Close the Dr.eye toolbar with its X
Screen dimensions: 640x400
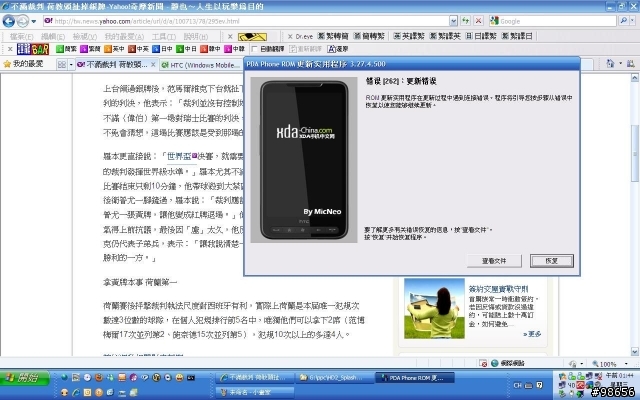click(x=290, y=36)
